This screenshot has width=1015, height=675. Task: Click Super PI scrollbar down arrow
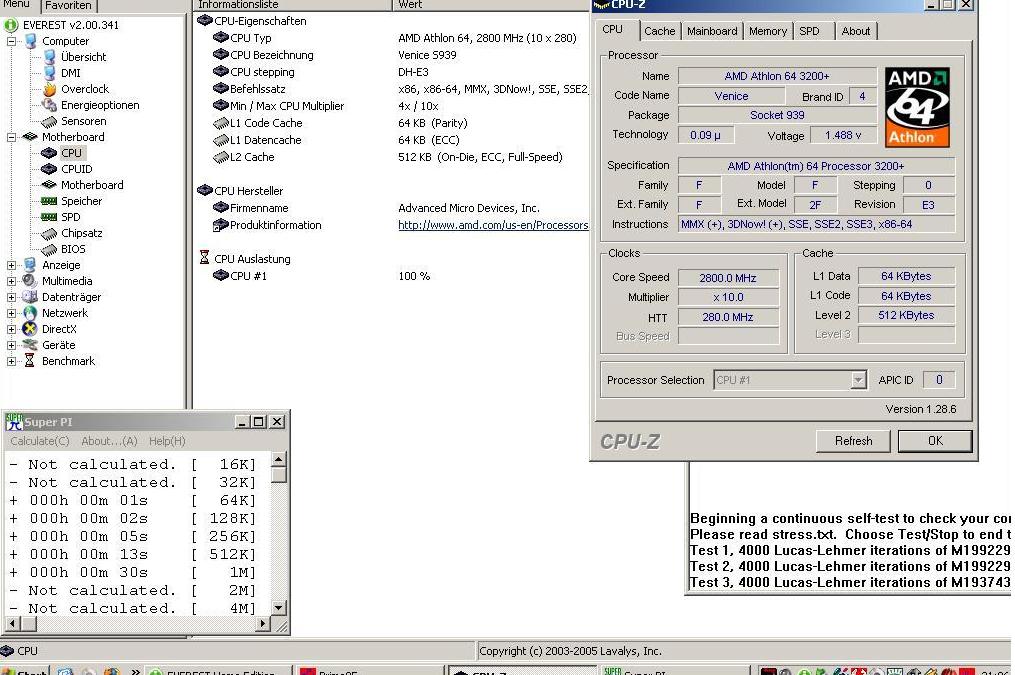tap(278, 607)
